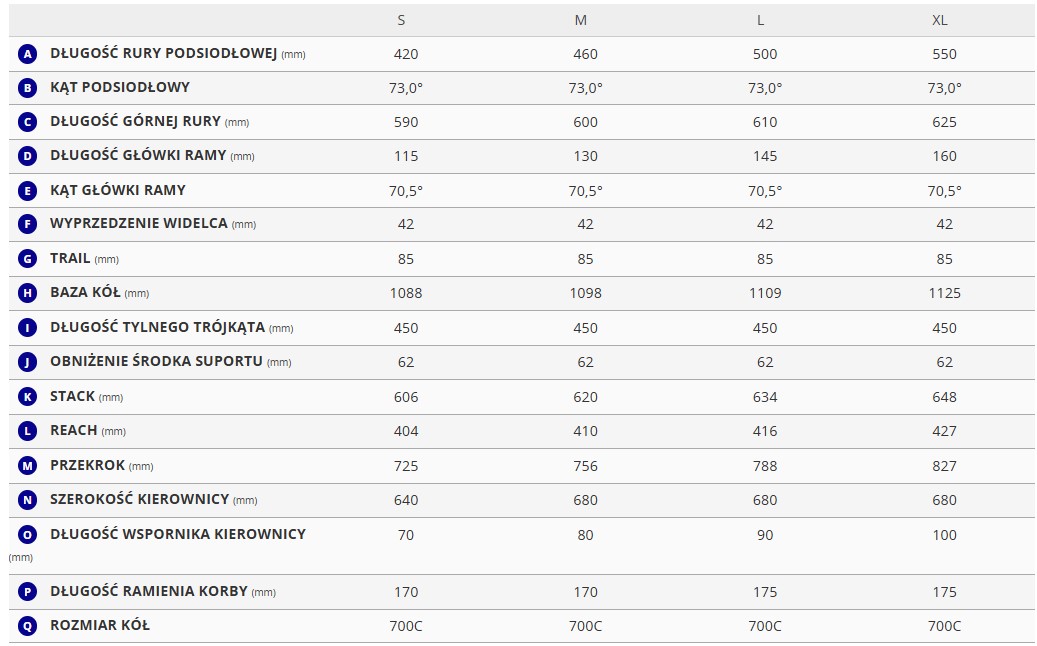Viewport: 1037px width, 646px height.
Task: Select the S size column header
Action: 402,20
